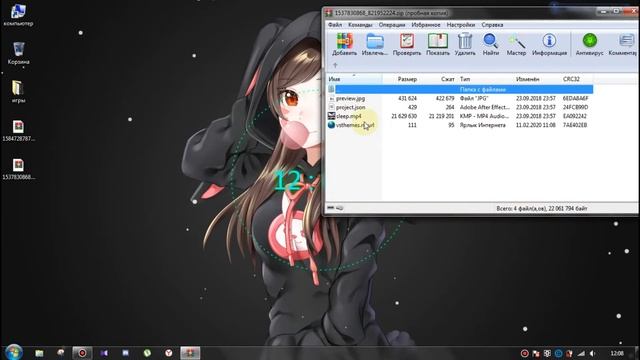Click the WinRAR taskbar button
Screen dimensions: 640x360
190,353
